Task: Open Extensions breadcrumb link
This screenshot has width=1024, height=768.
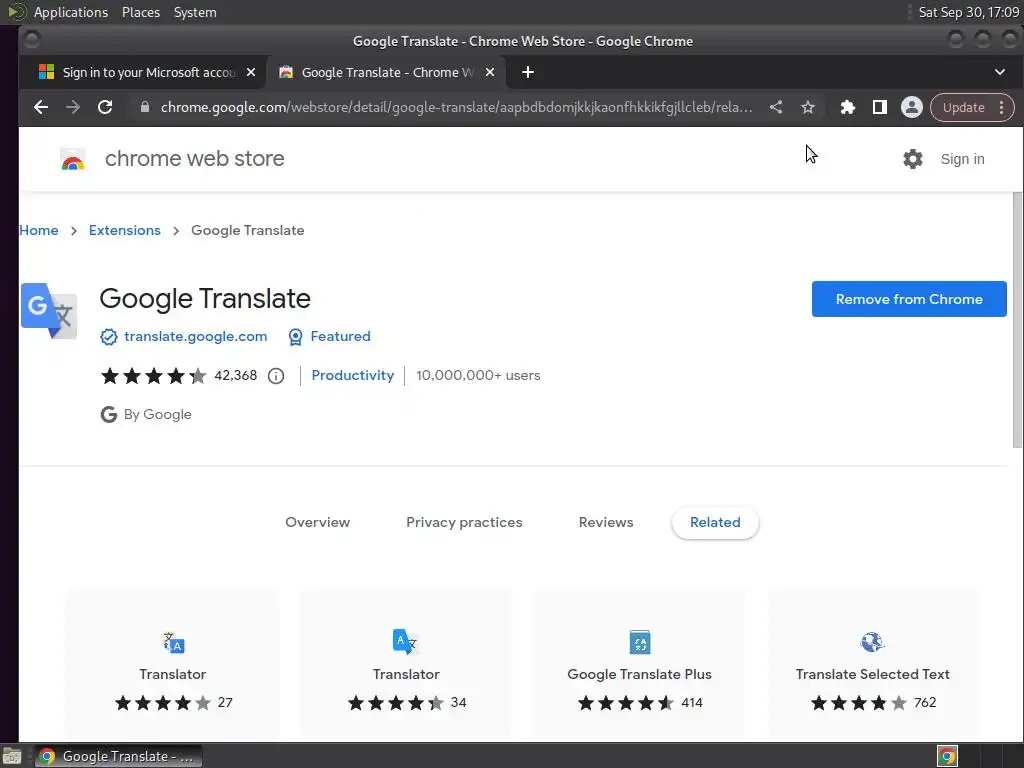Action: pos(125,231)
